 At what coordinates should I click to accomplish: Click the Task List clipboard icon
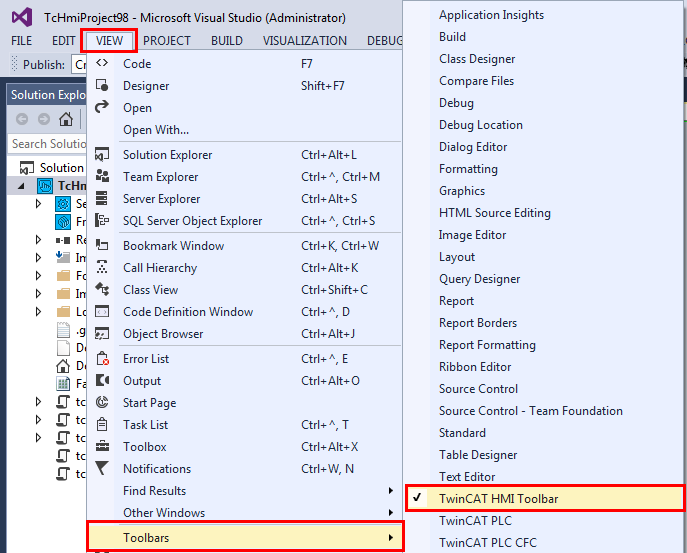click(102, 424)
